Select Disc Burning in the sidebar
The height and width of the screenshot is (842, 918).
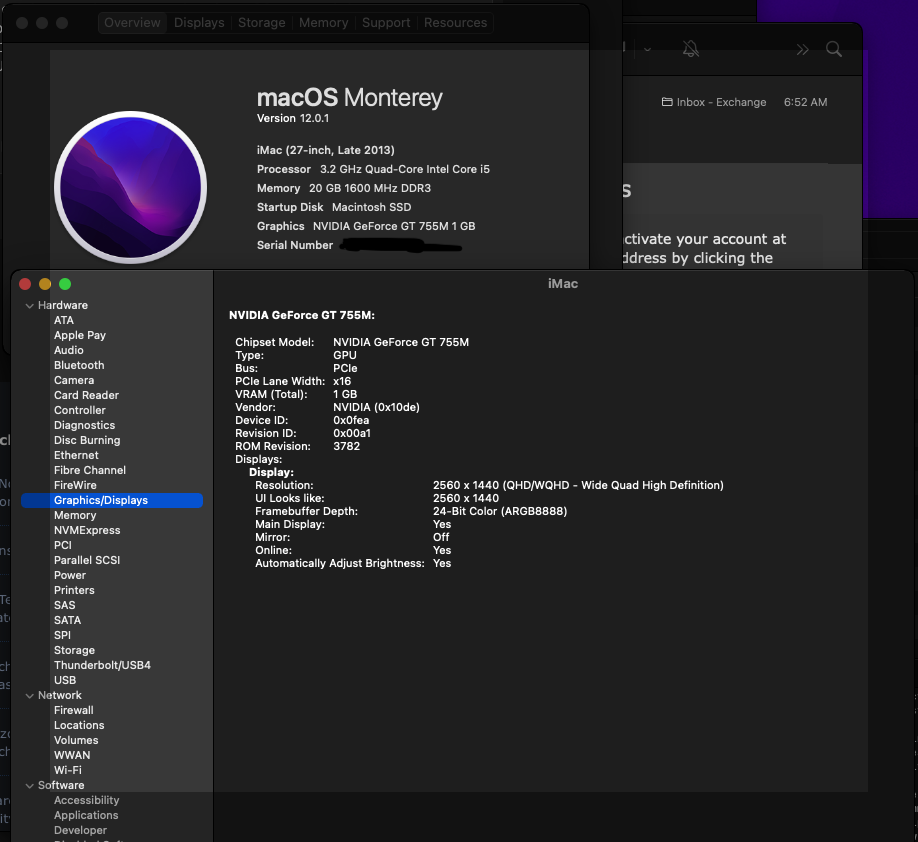click(87, 440)
